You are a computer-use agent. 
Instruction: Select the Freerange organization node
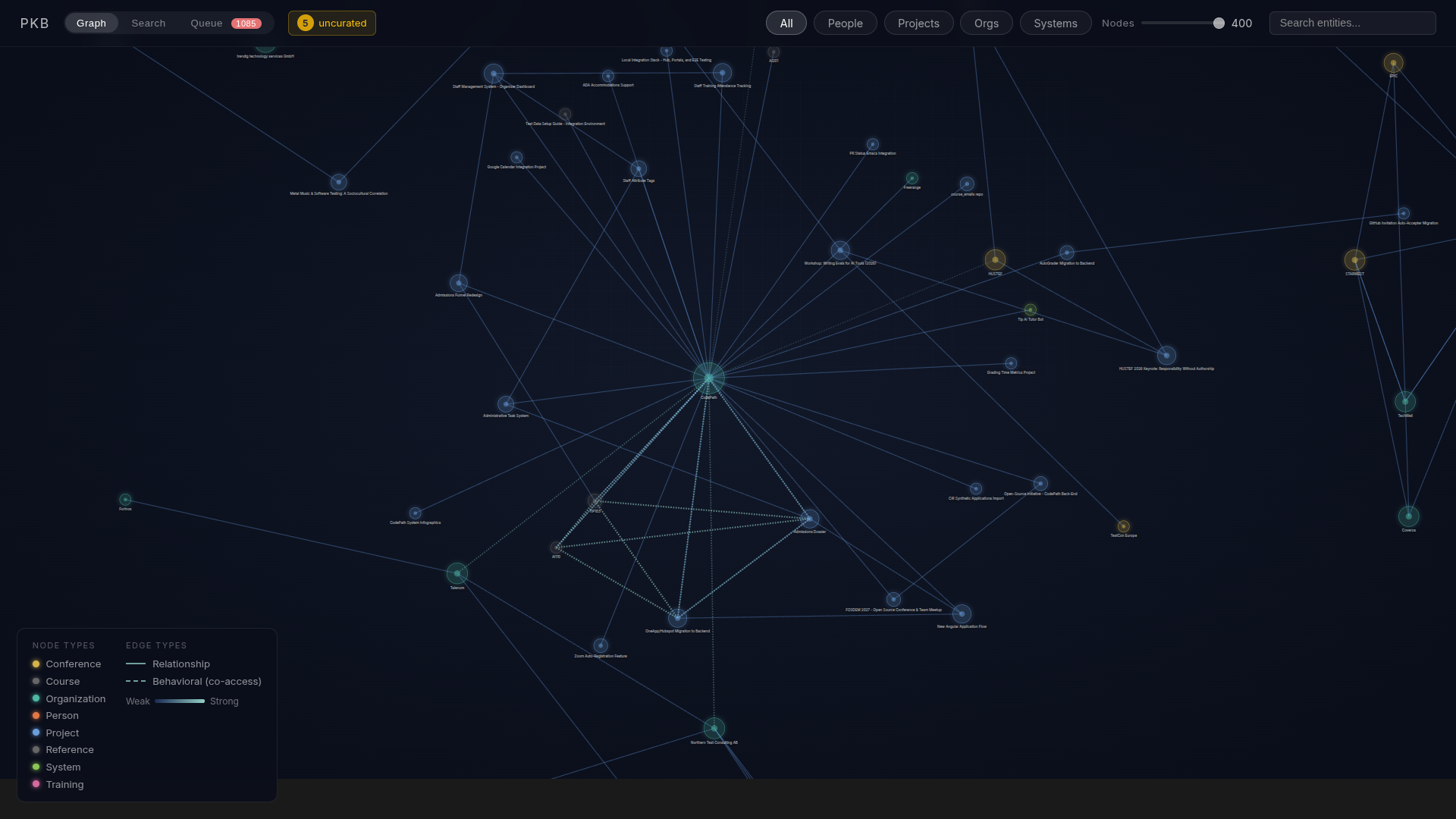912,178
